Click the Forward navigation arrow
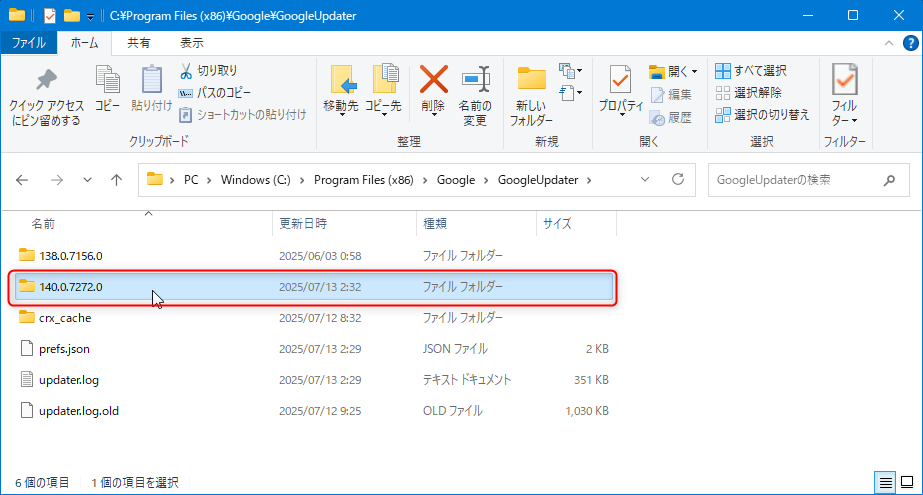The width and height of the screenshot is (923, 495). pyautogui.click(x=57, y=180)
